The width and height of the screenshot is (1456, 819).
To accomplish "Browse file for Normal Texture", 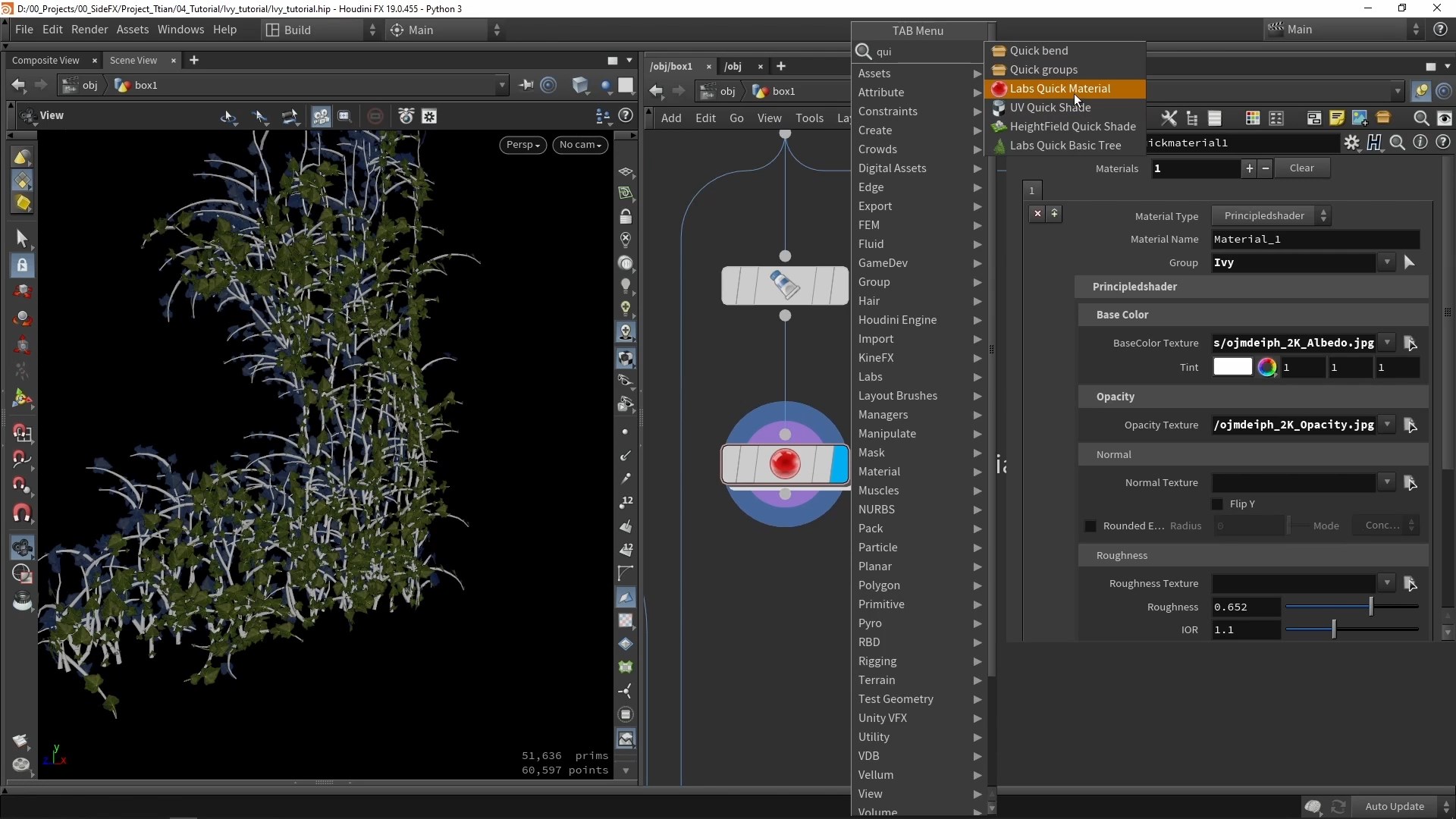I will 1410,483.
